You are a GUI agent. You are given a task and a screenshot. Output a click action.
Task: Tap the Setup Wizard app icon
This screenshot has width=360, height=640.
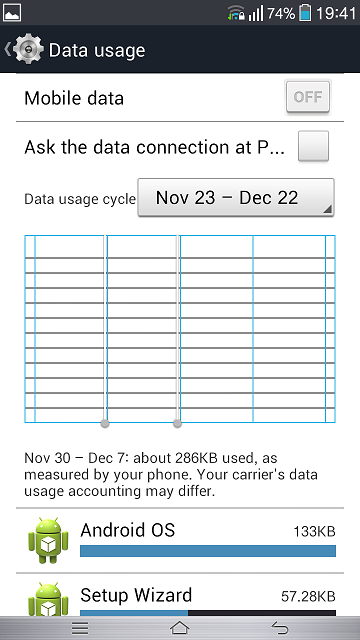click(x=48, y=599)
